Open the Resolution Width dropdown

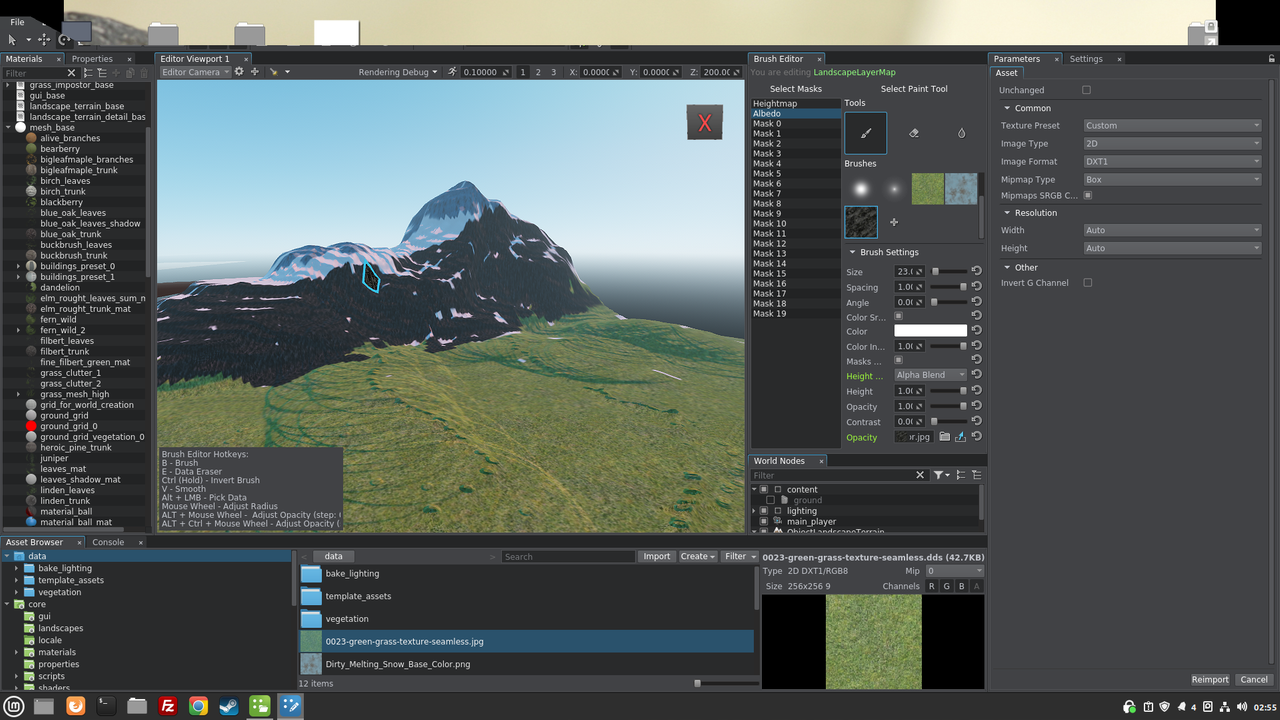click(x=1172, y=230)
